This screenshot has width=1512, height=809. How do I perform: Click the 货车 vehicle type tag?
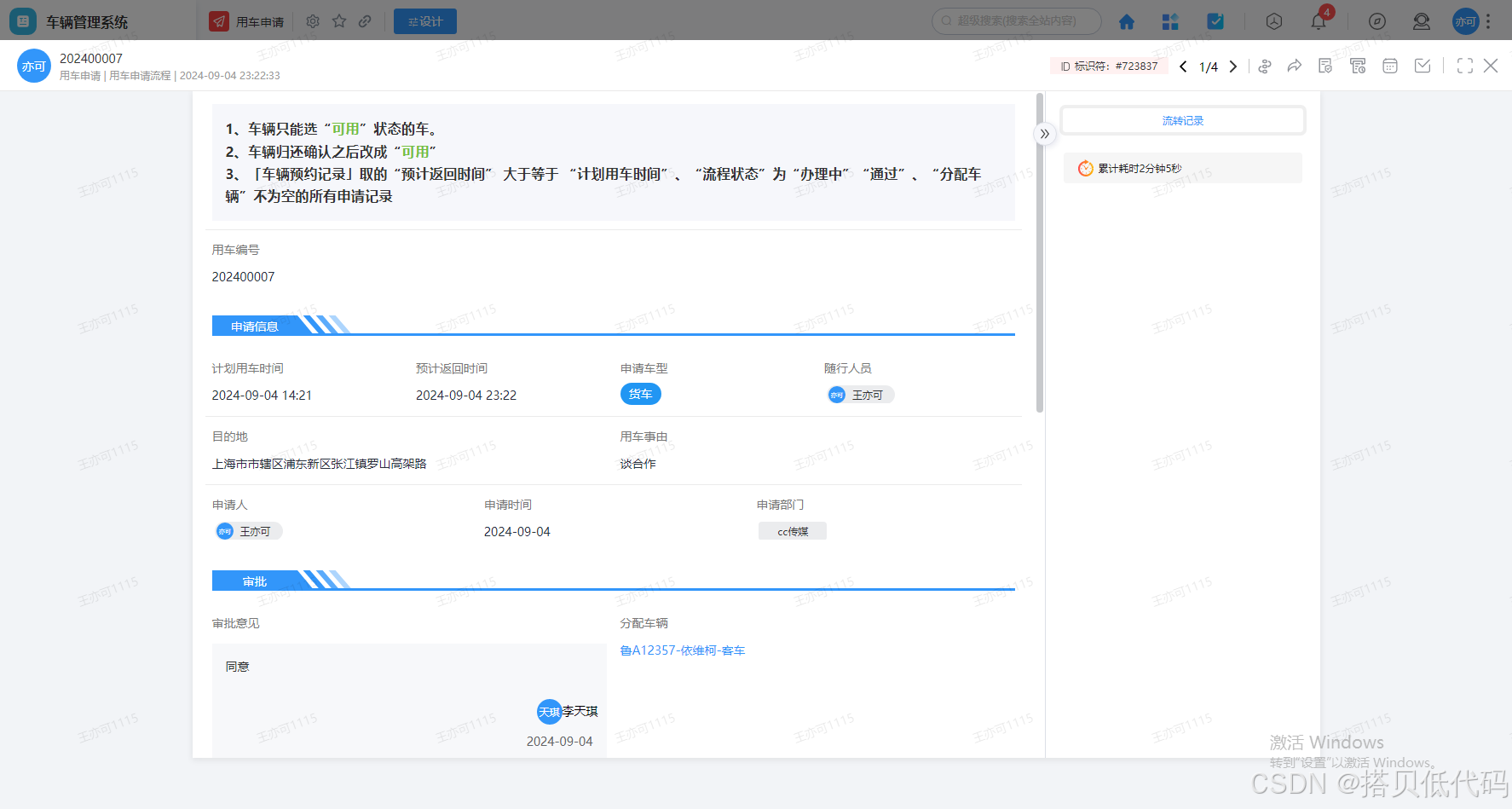tap(641, 394)
